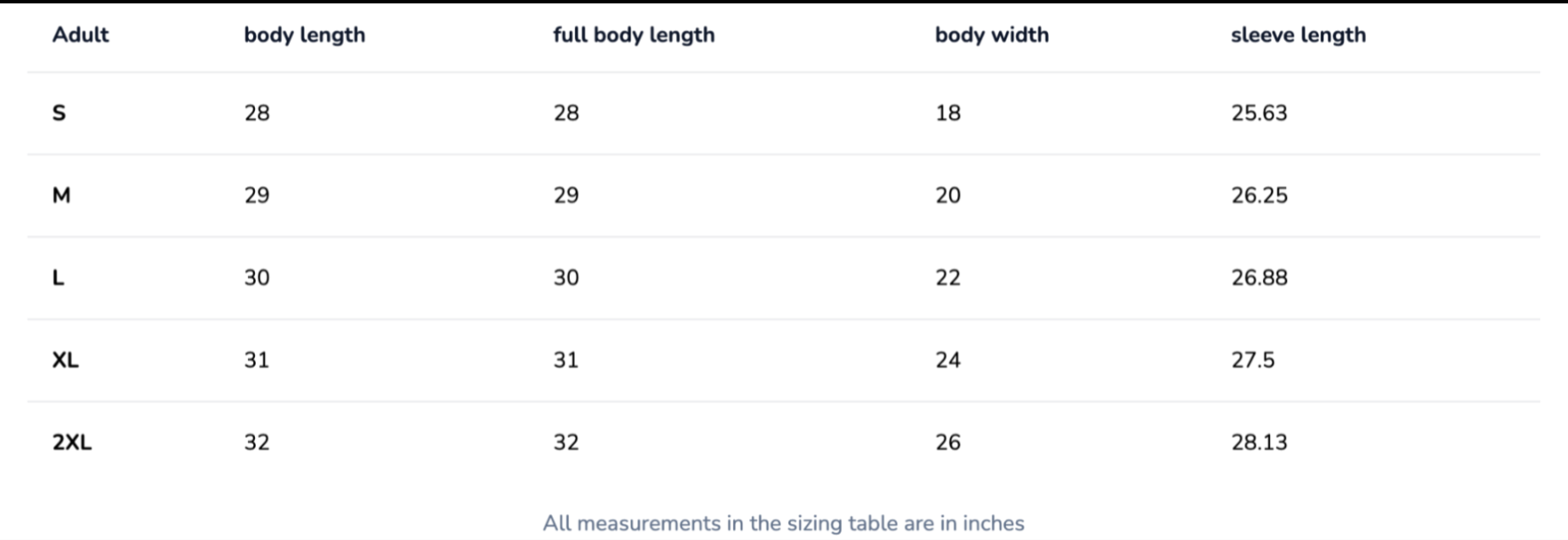Screen dimensions: 1568x540
Task: Select the body width column header
Action: 991,35
